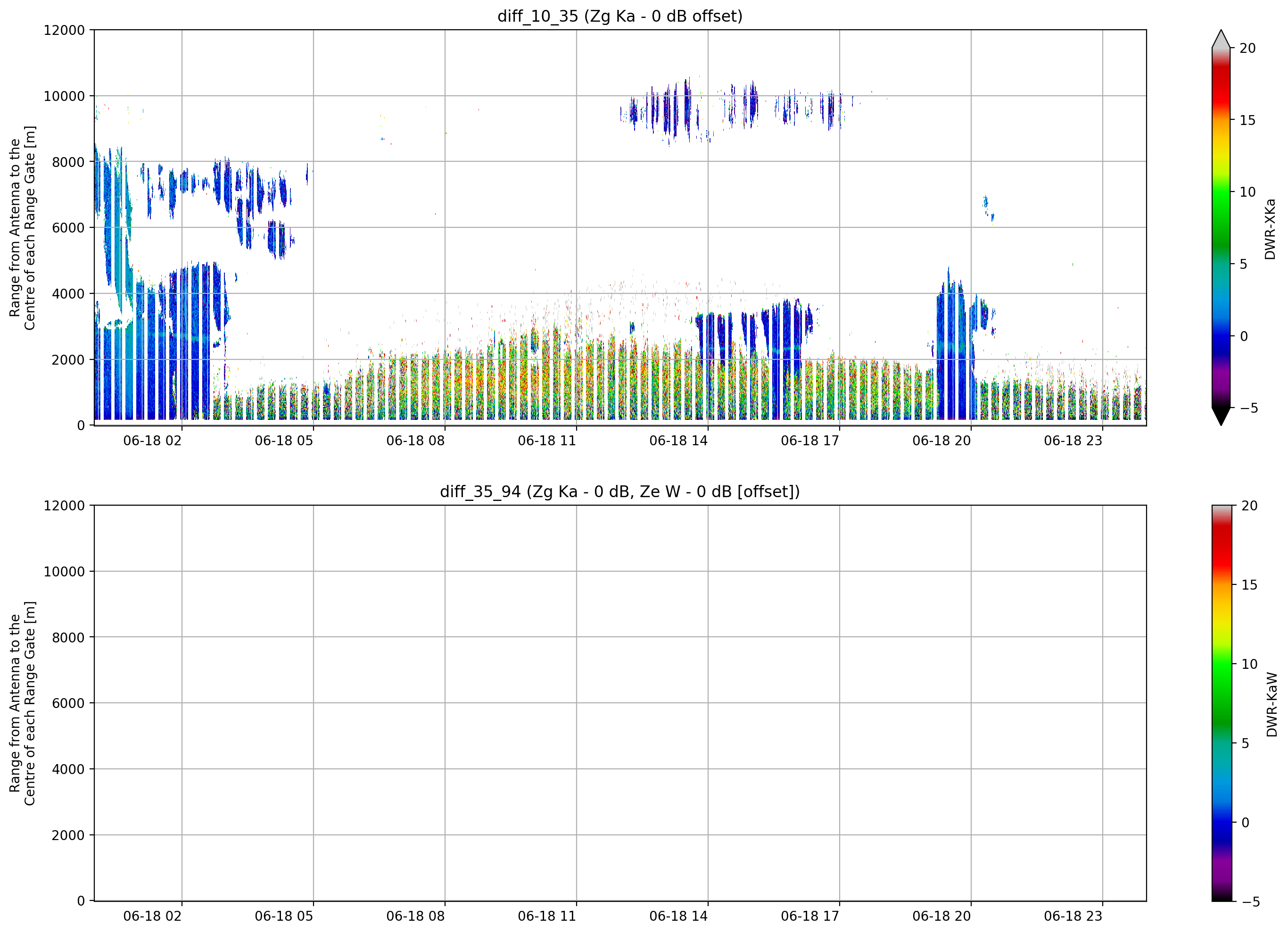Click the top colorbar lower black arrow
Image resolution: width=1288 pixels, height=933 pixels.
pyautogui.click(x=1221, y=417)
